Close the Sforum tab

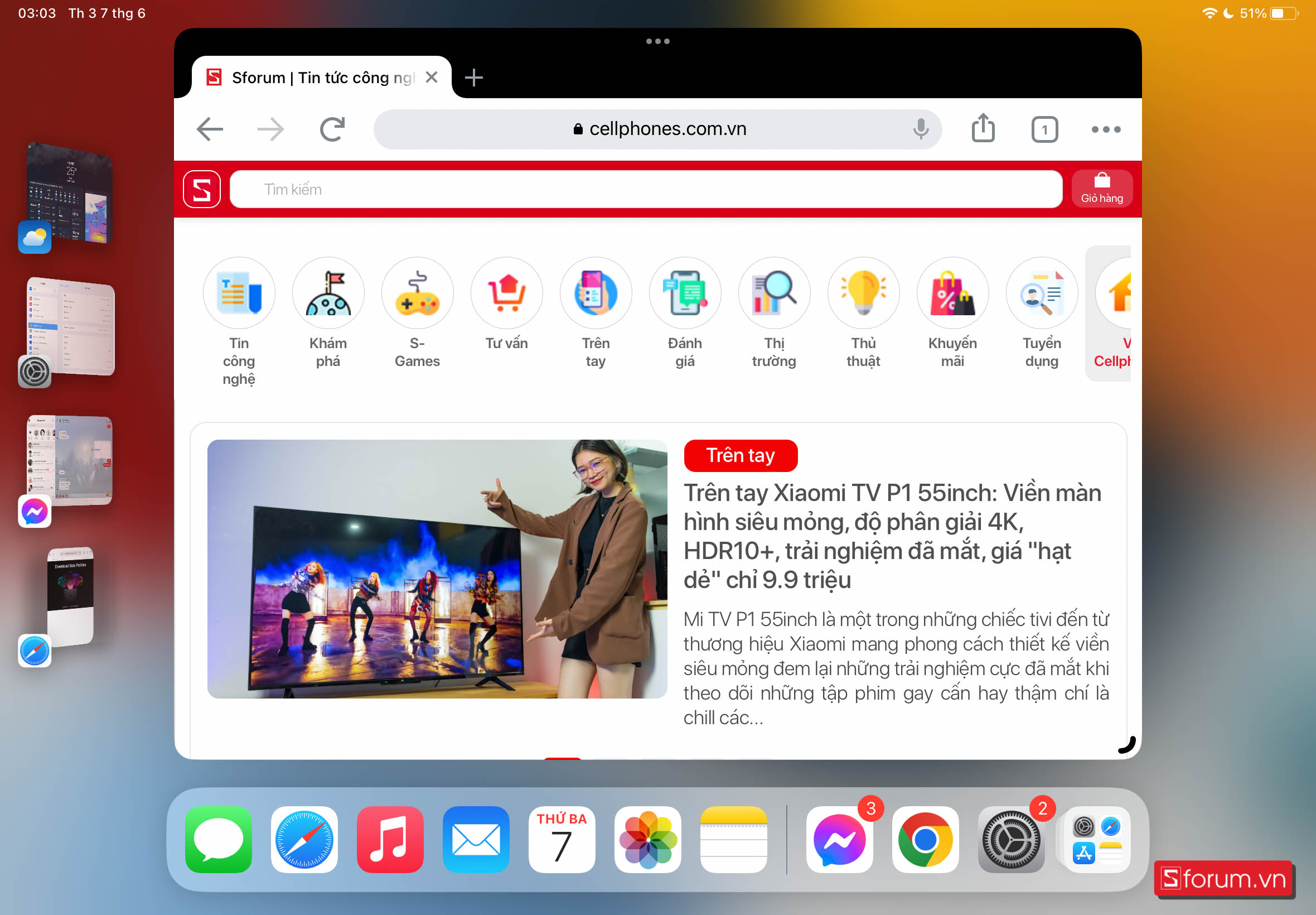pyautogui.click(x=432, y=77)
